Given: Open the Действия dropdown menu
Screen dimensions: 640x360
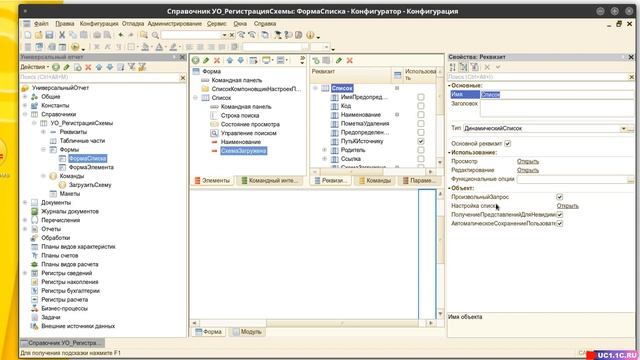Looking at the screenshot, I should (35, 67).
